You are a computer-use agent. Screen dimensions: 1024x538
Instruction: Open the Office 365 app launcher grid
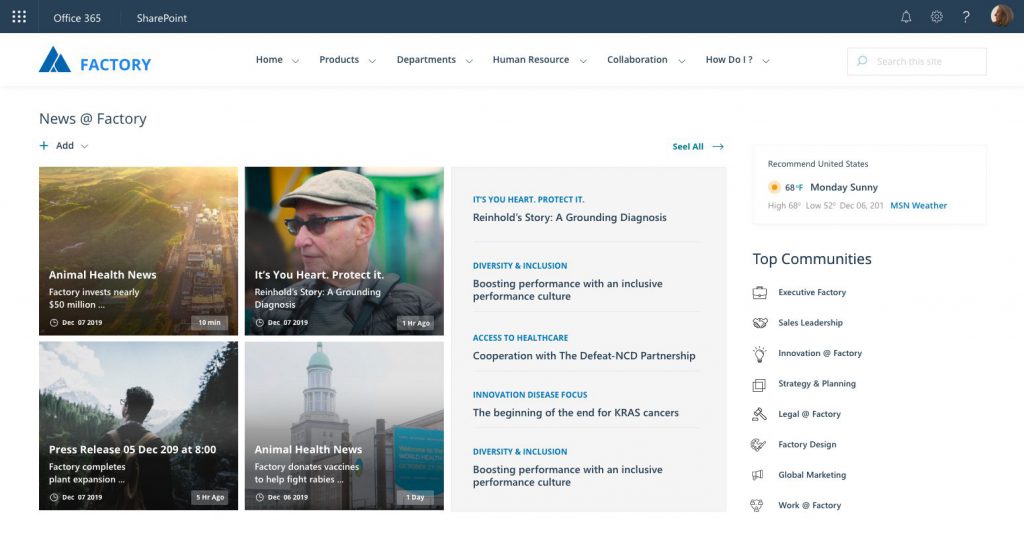point(19,17)
